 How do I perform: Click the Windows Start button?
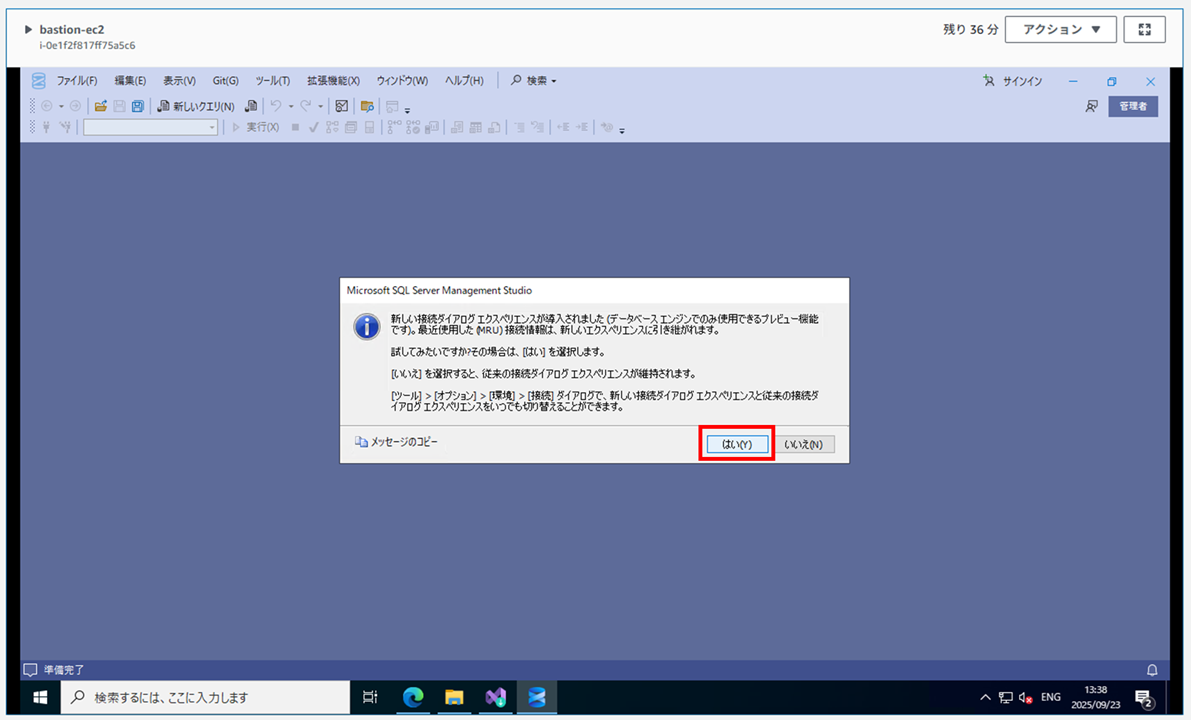click(40, 697)
